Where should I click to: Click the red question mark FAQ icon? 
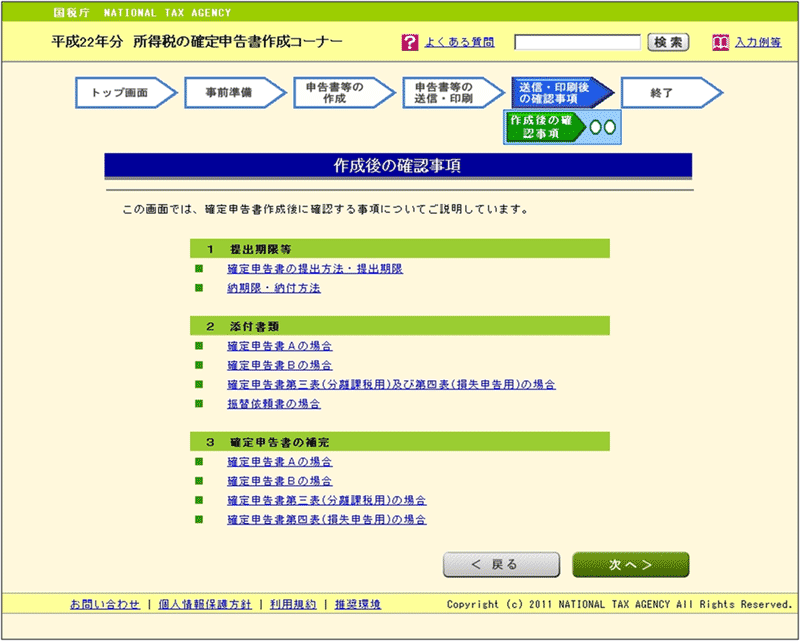pyautogui.click(x=409, y=43)
